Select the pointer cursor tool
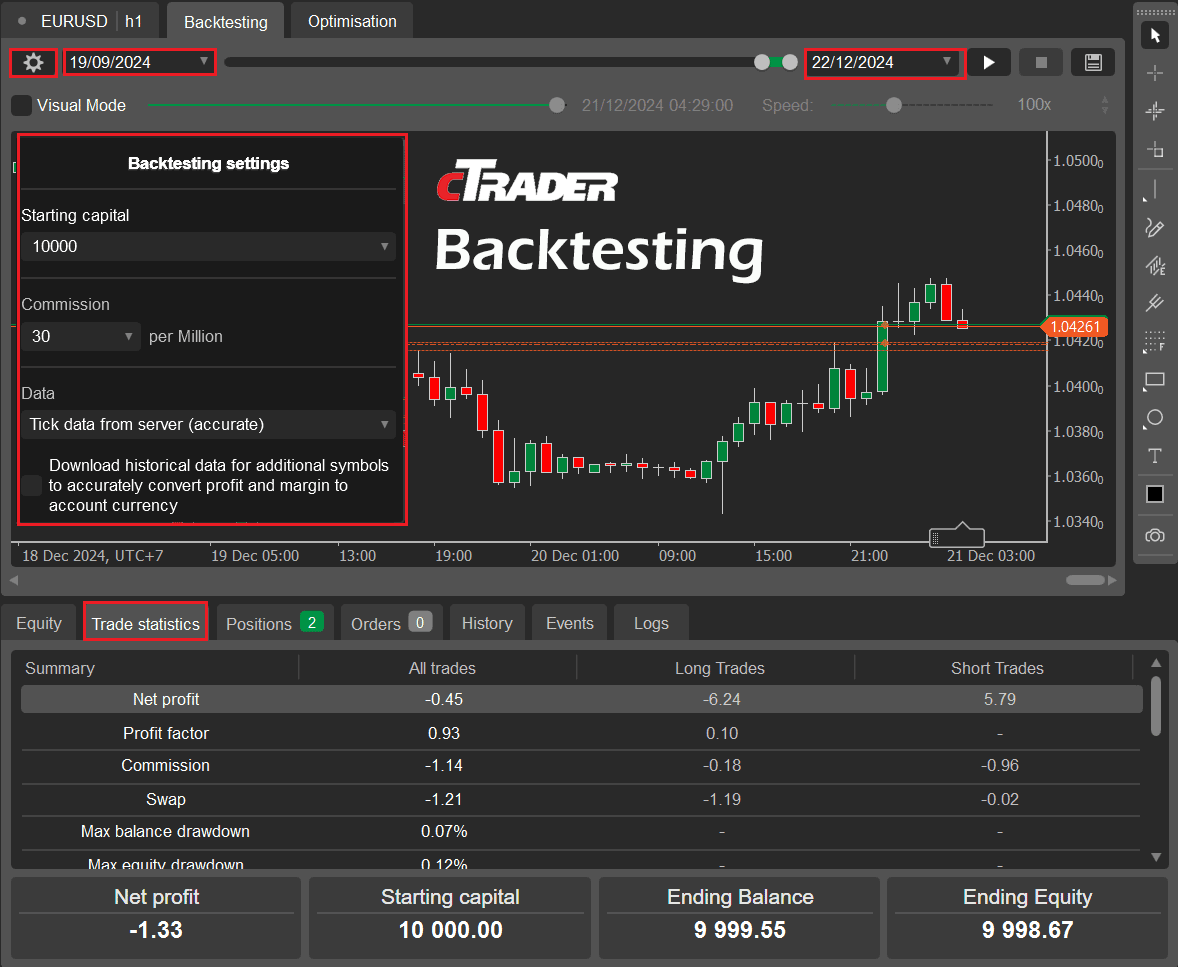This screenshot has height=967, width=1178. click(x=1155, y=35)
